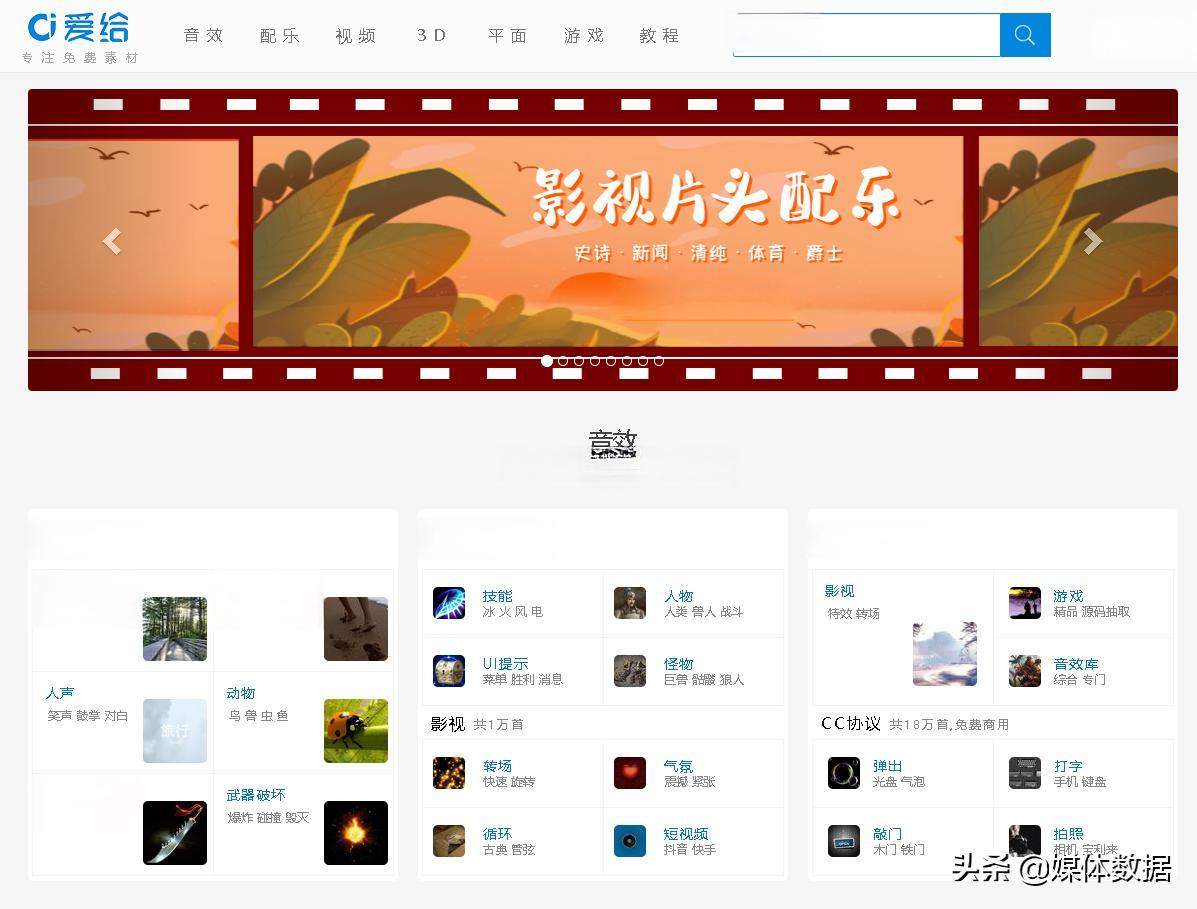
Task: Open the UI提示 sound category icon
Action: (449, 671)
